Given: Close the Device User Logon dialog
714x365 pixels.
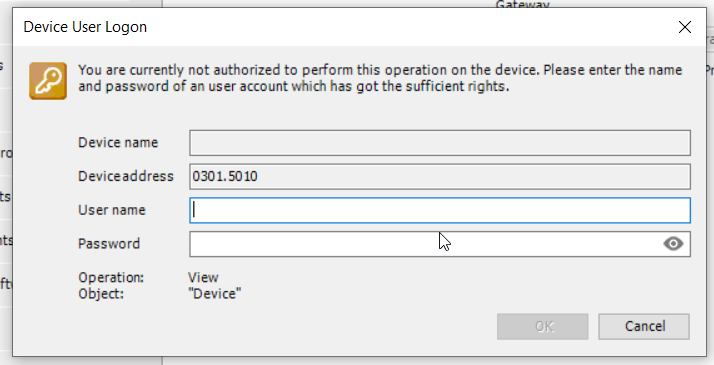Looking at the screenshot, I should tap(685, 27).
